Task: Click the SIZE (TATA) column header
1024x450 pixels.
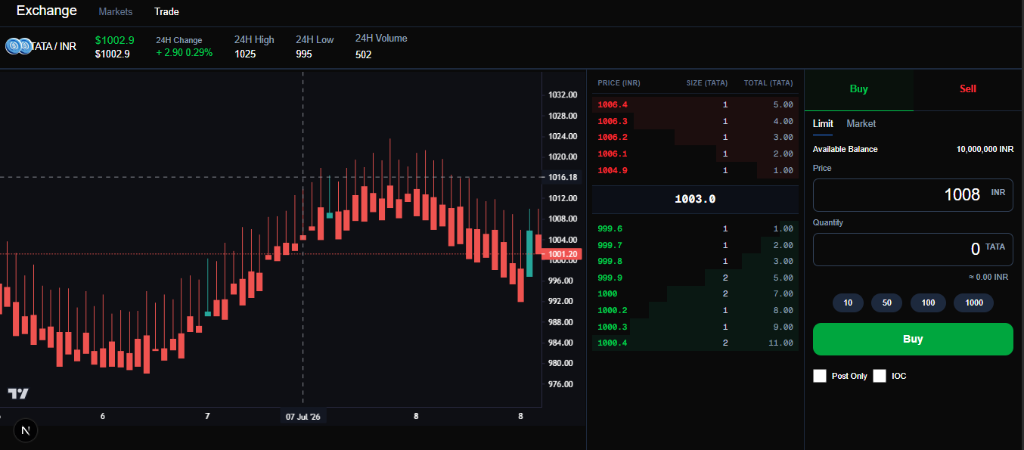Action: point(707,83)
